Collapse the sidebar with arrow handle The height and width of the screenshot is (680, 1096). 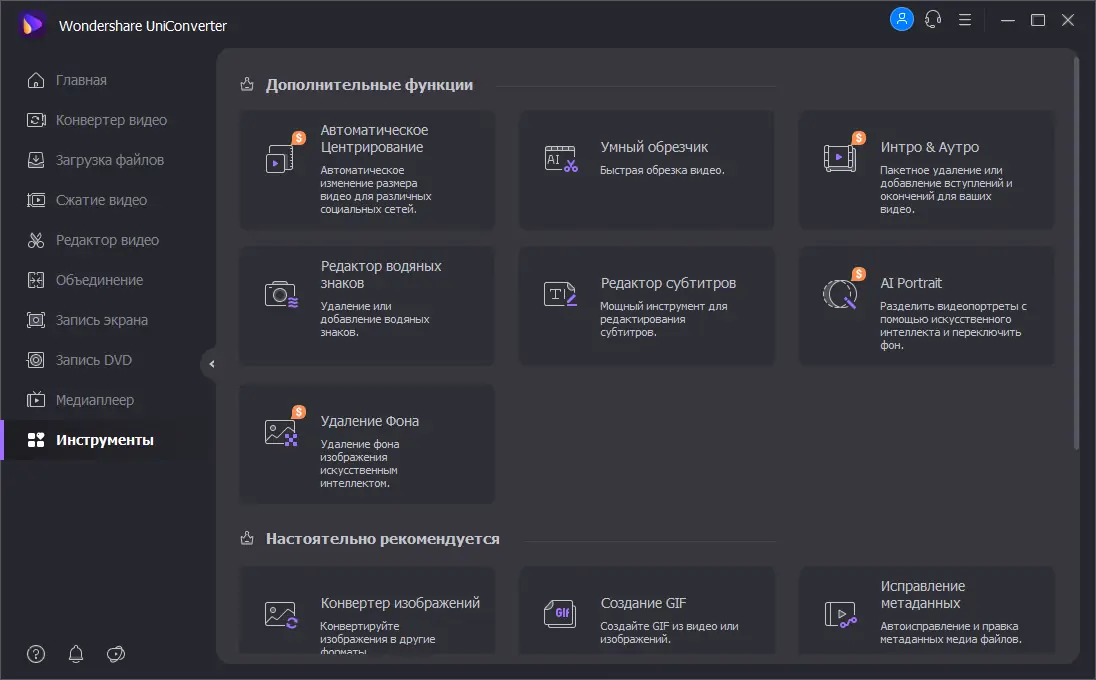point(210,363)
